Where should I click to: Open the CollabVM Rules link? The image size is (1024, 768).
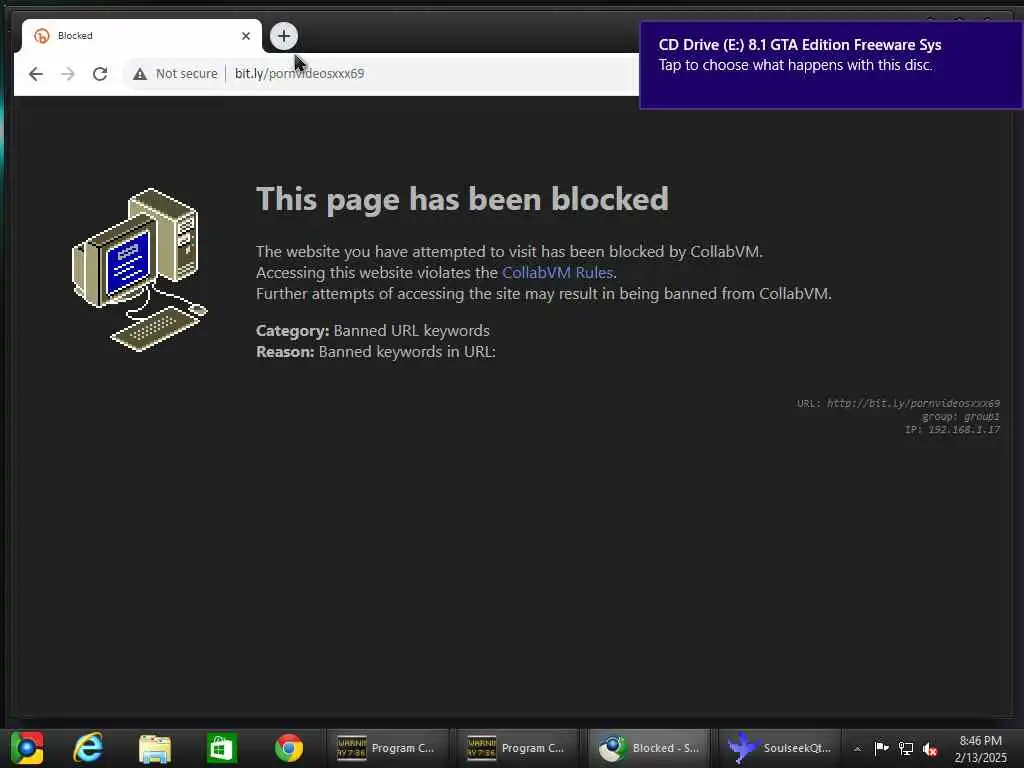(x=557, y=272)
